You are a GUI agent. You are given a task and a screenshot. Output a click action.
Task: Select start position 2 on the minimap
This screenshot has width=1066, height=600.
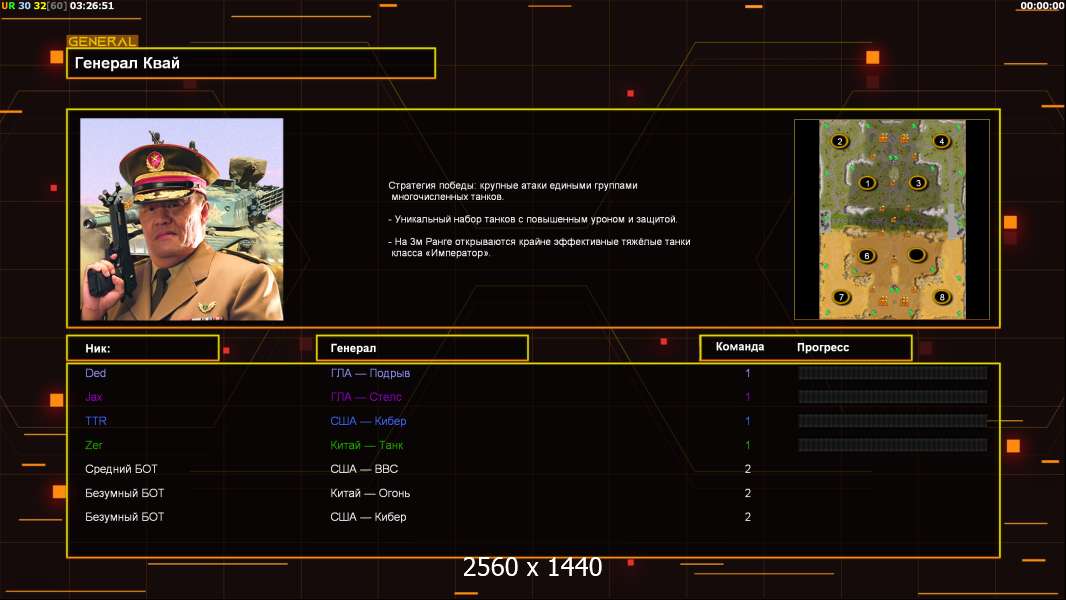840,141
